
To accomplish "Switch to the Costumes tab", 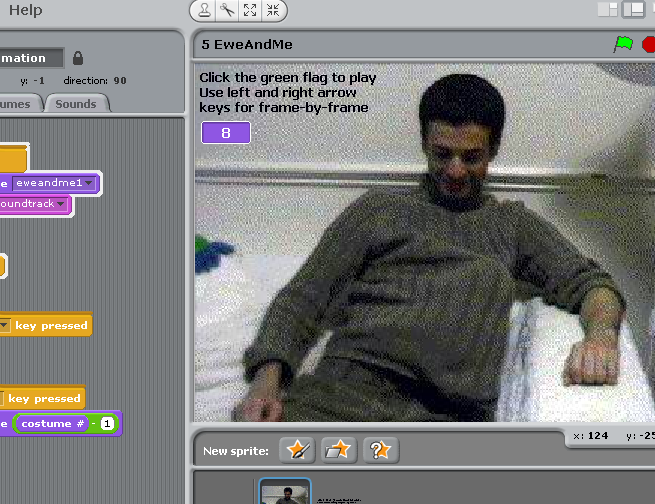I will (x=20, y=104).
